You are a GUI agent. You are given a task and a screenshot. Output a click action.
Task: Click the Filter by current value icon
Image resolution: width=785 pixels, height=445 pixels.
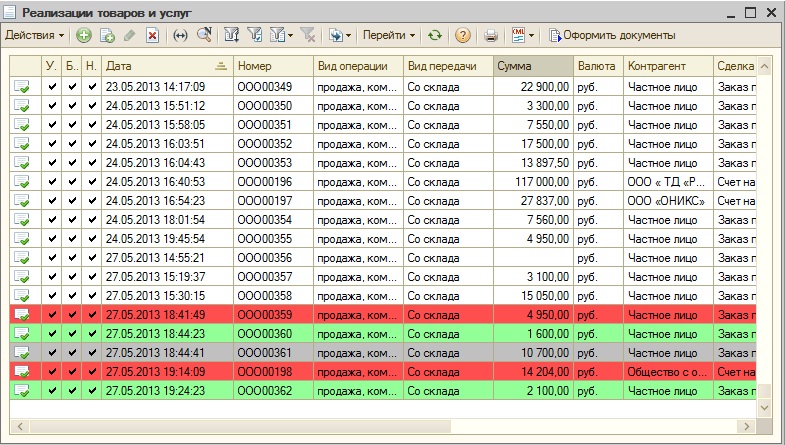pos(255,35)
